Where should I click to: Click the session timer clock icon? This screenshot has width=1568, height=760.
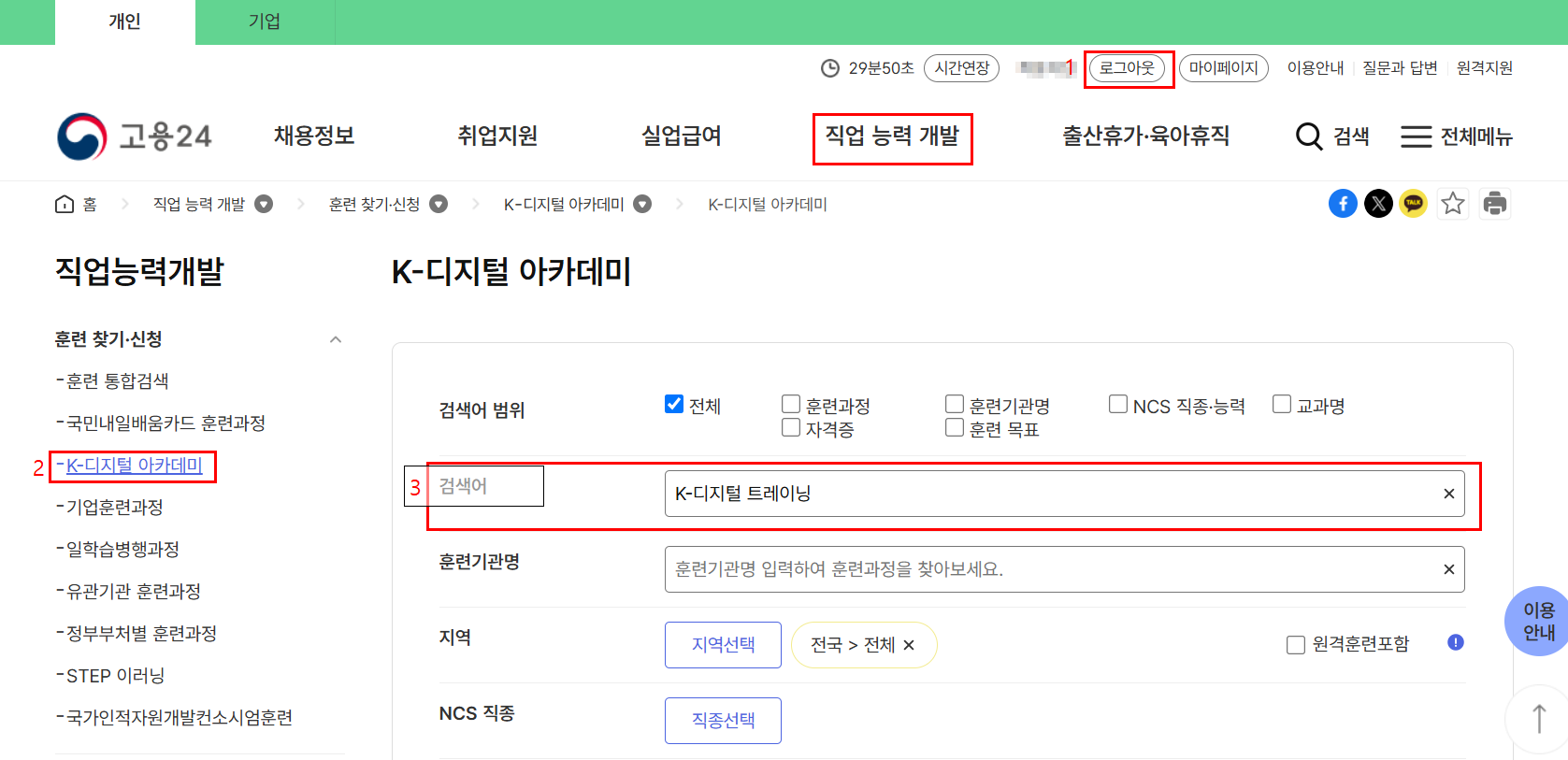(x=830, y=68)
